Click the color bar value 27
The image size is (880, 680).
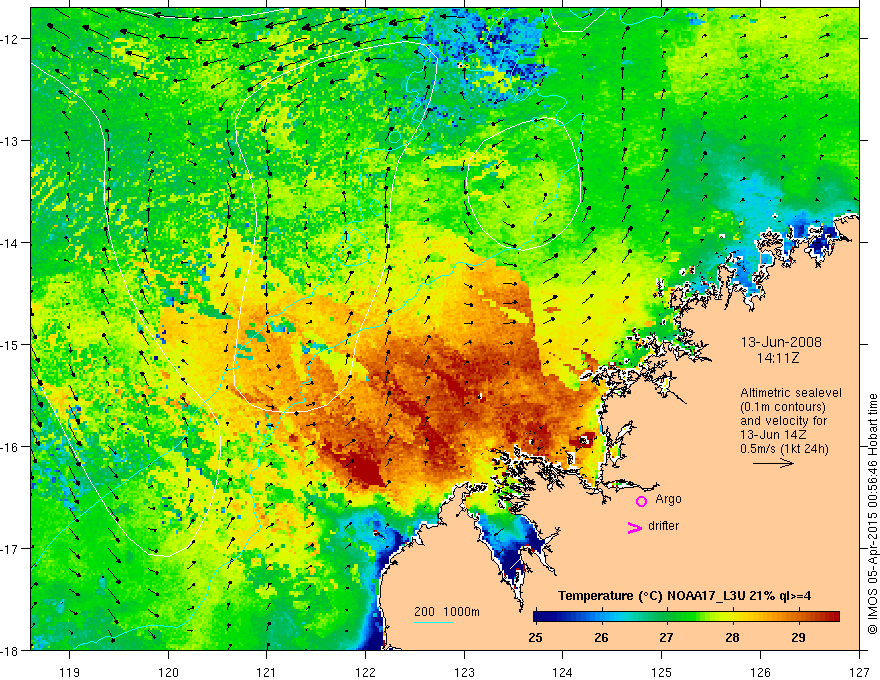666,637
